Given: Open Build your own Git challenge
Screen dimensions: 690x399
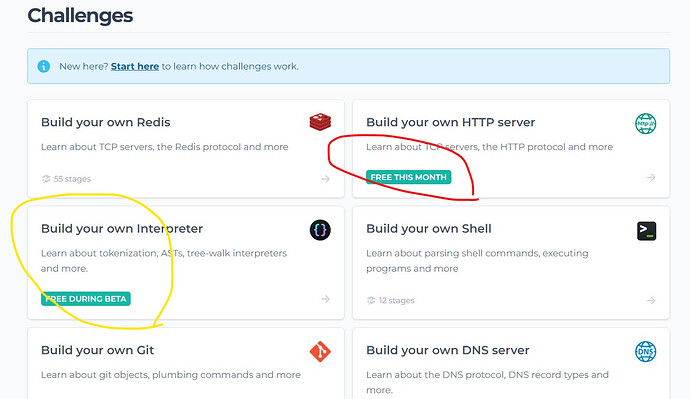Looking at the screenshot, I should pyautogui.click(x=97, y=350).
